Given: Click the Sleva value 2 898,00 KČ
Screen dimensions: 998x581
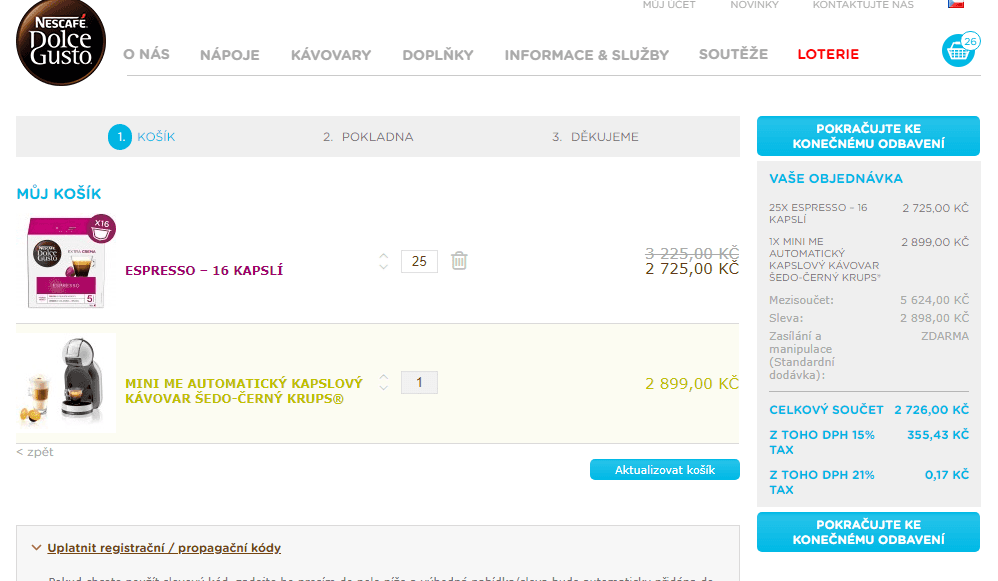Looking at the screenshot, I should pyautogui.click(x=934, y=318).
